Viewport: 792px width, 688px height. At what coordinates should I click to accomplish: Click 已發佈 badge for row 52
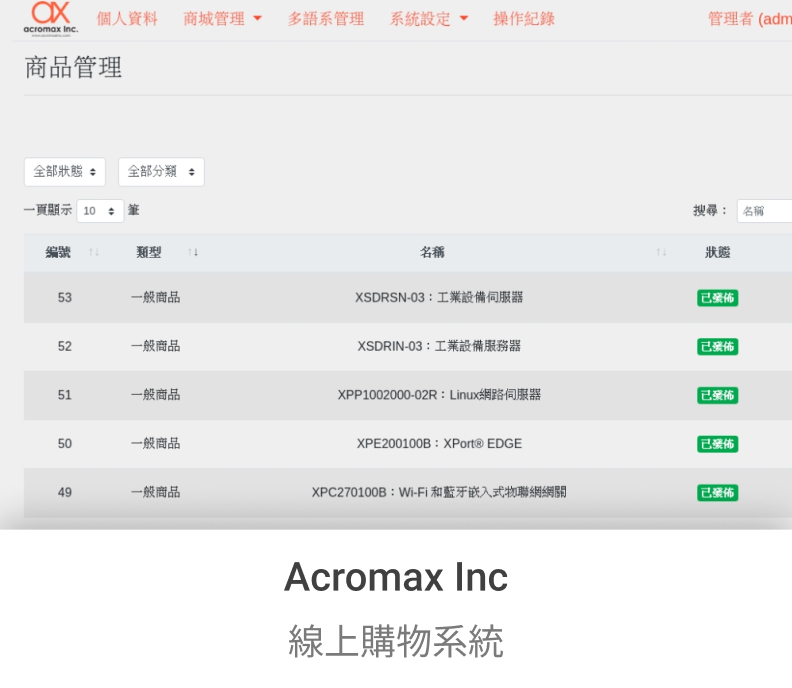click(x=717, y=347)
